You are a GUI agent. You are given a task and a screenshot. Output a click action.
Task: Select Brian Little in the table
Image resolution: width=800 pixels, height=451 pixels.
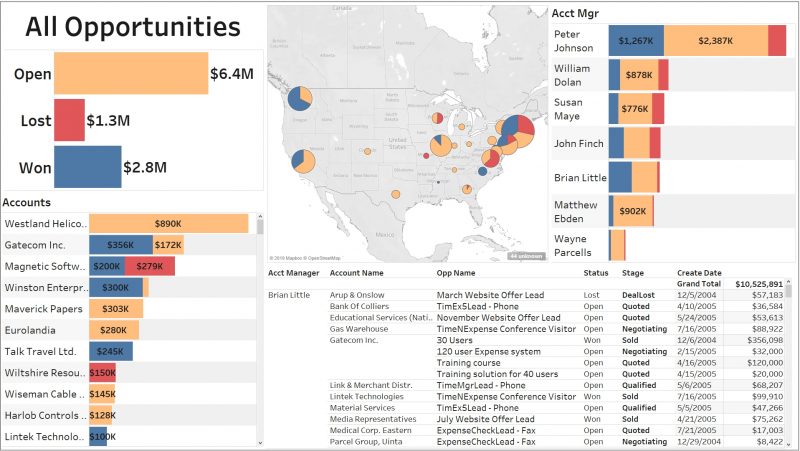click(x=289, y=295)
